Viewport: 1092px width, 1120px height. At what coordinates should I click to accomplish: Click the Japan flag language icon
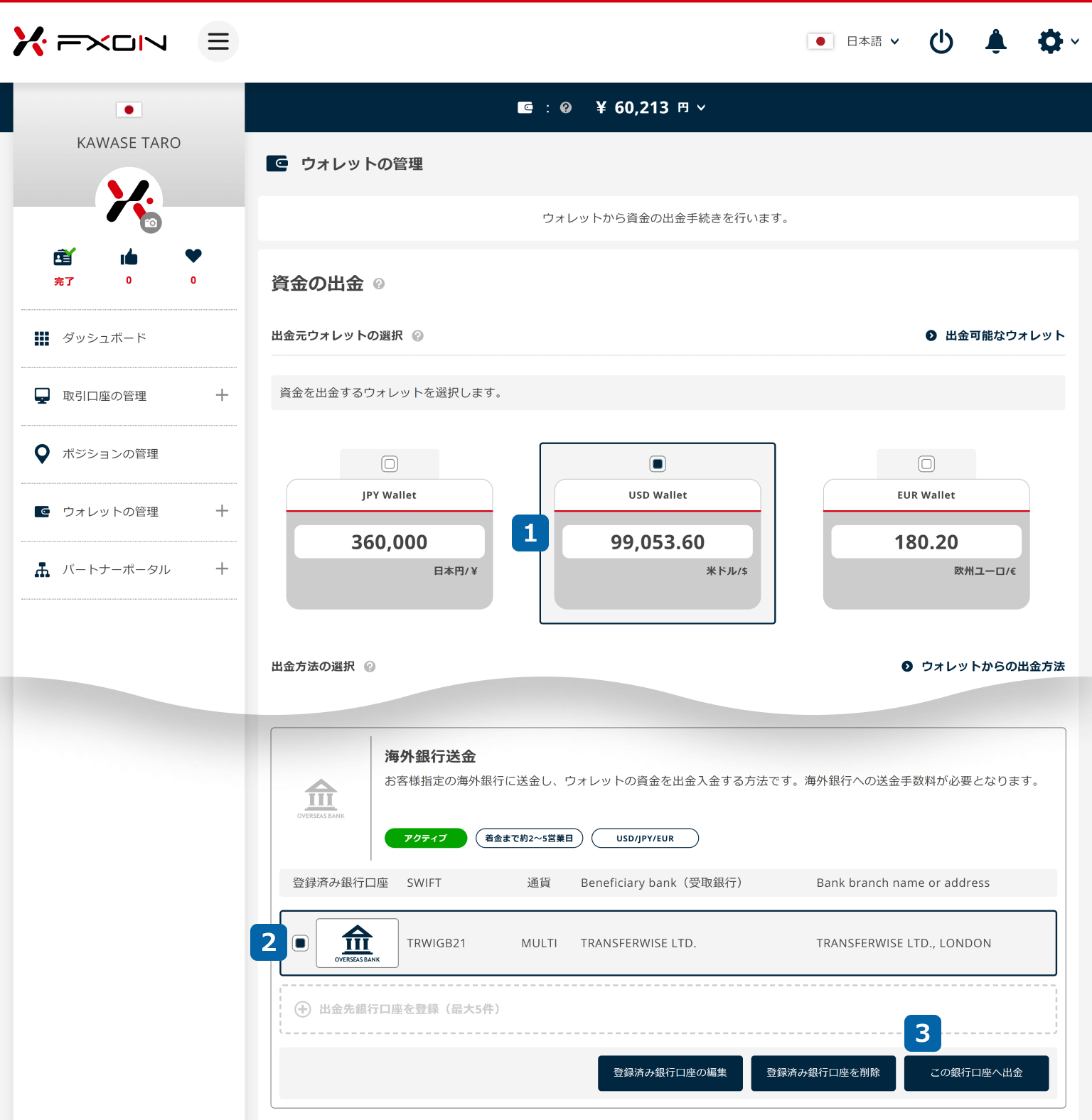(x=820, y=41)
